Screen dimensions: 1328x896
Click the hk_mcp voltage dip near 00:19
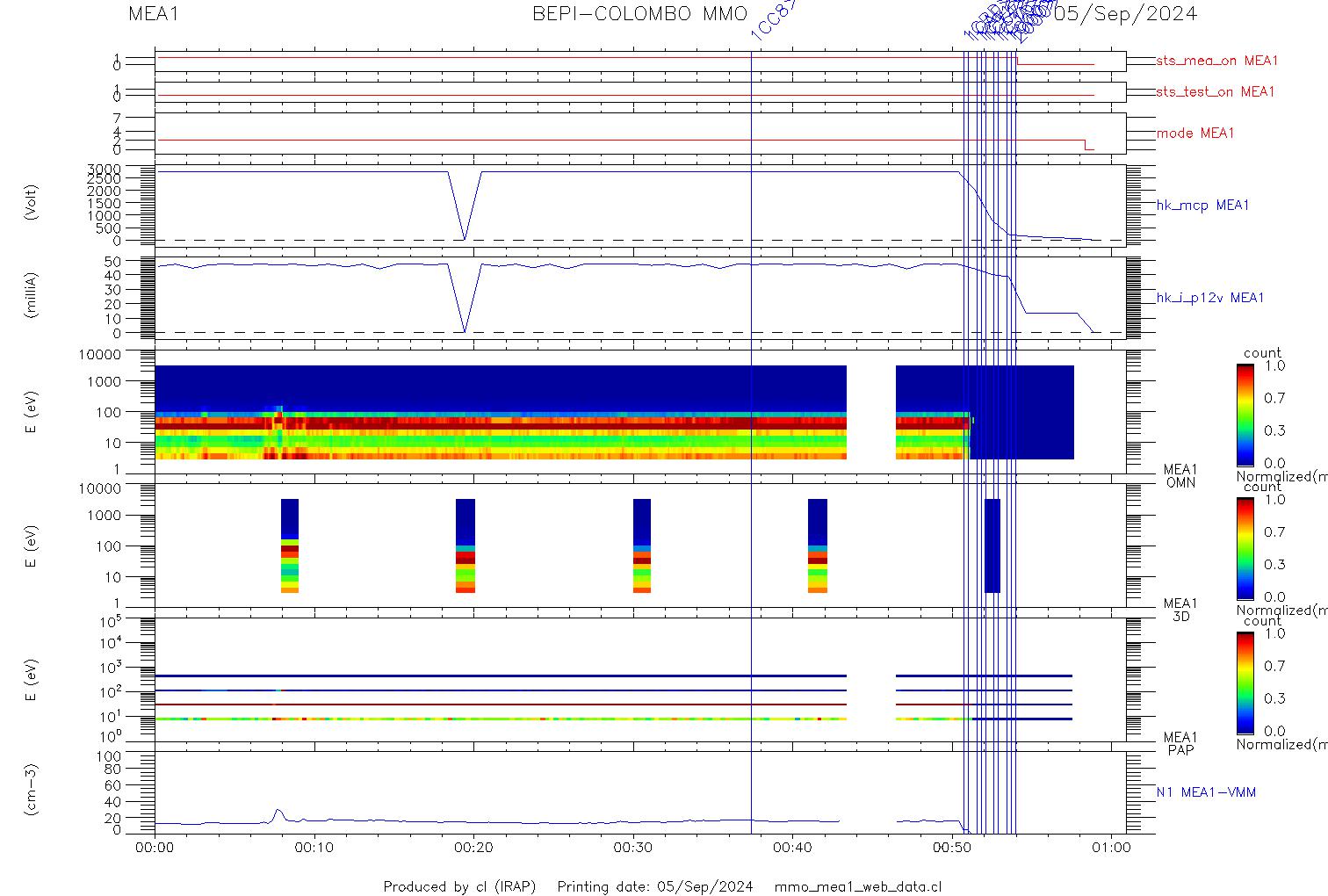[465, 206]
